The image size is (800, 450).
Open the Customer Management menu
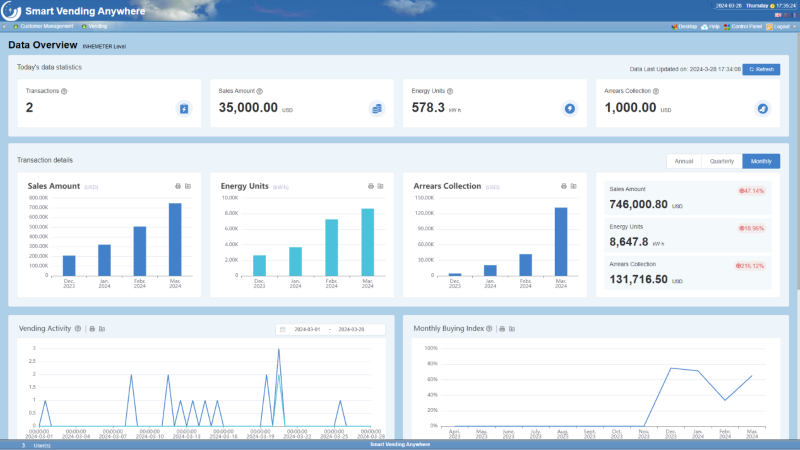[43, 26]
